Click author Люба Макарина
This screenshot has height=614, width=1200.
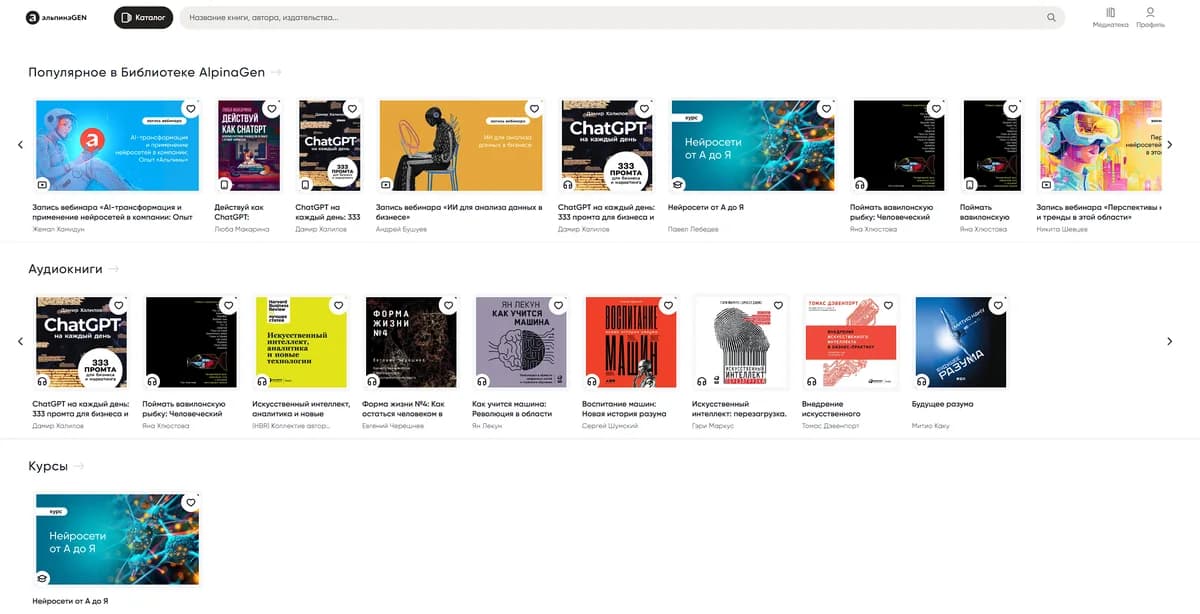pos(242,229)
